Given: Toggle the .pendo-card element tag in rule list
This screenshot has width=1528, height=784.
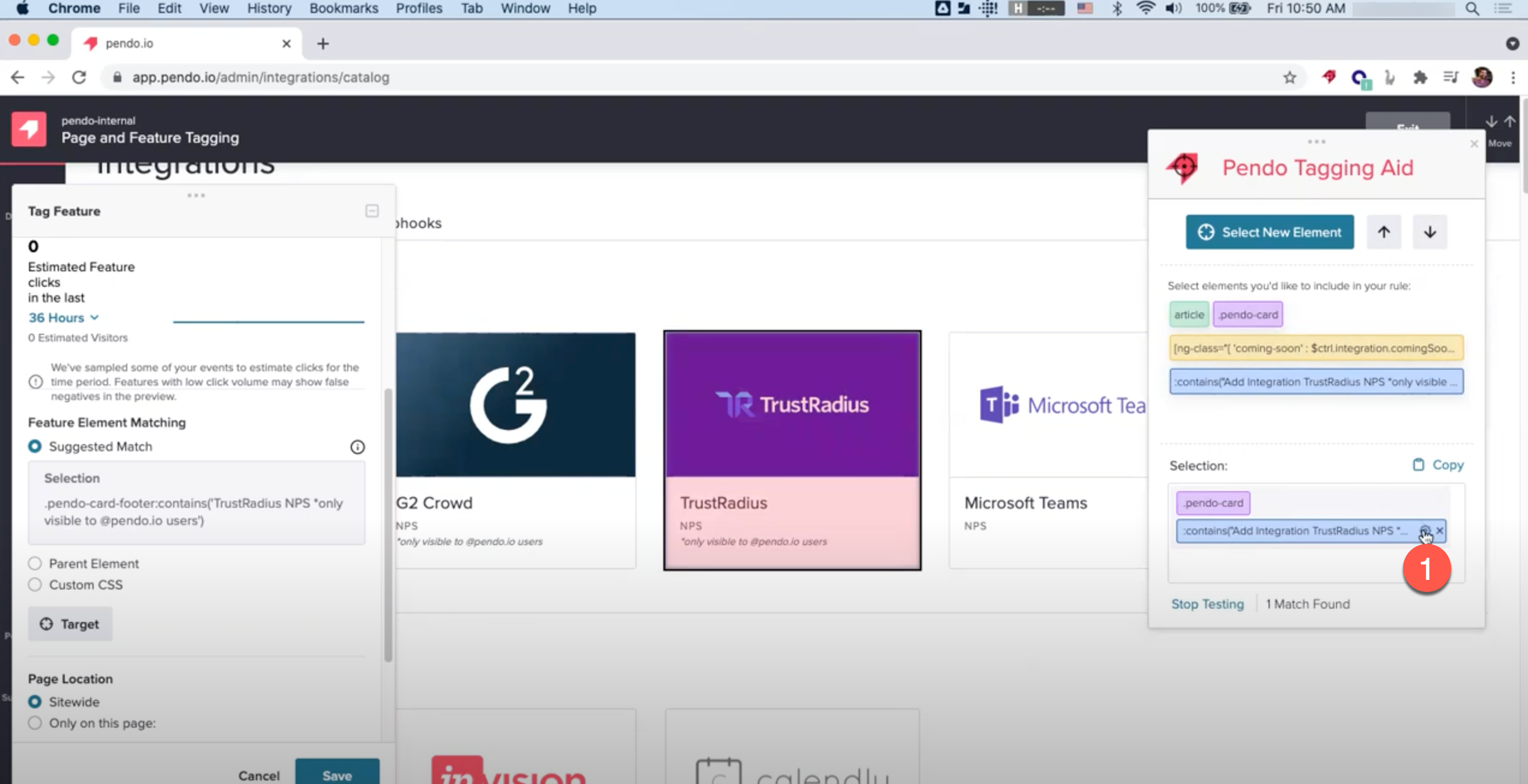Looking at the screenshot, I should click(1248, 315).
